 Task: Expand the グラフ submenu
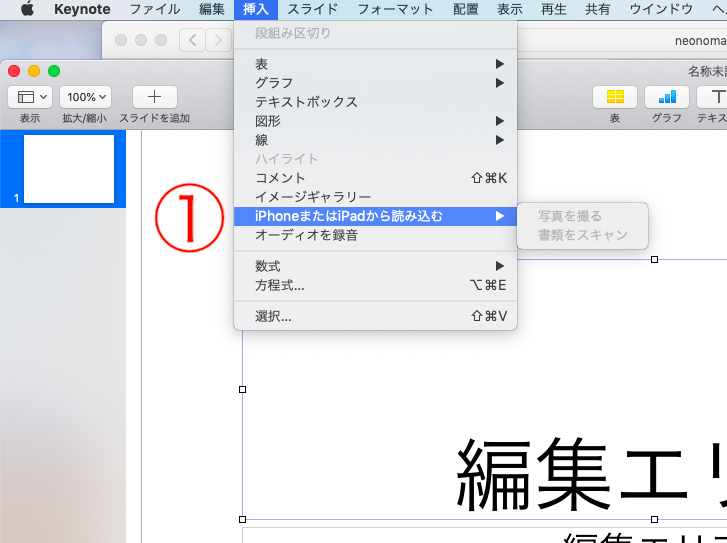376,83
